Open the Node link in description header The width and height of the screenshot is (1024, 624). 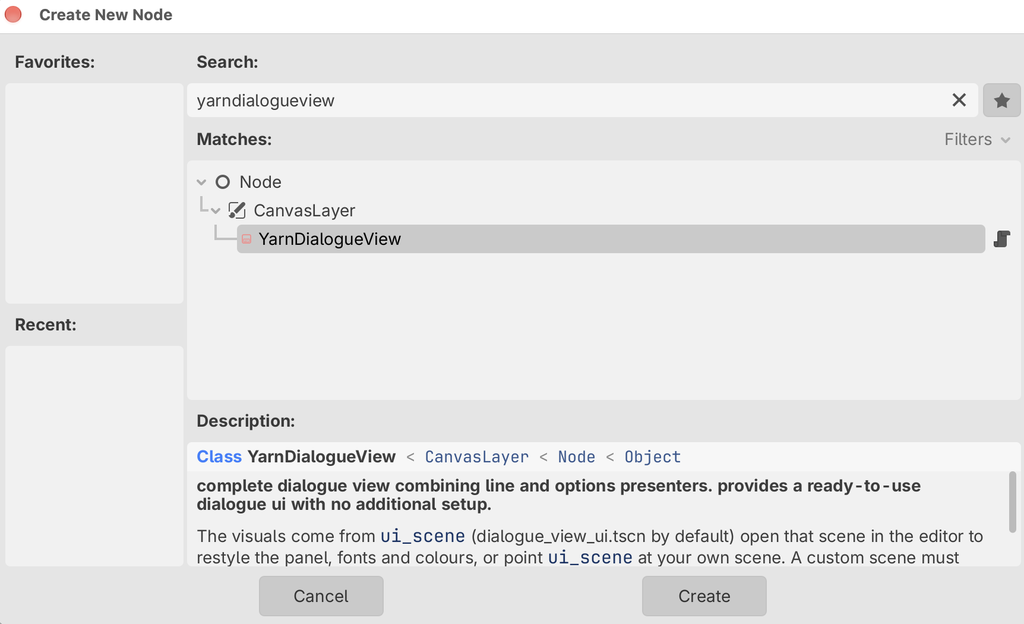click(x=577, y=457)
